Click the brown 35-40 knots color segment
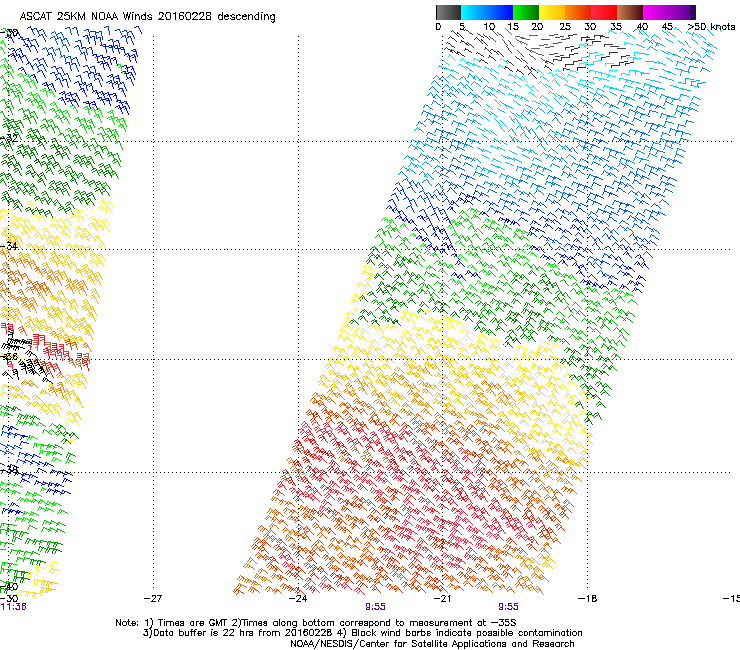Viewport: 740px width, 650px height. pos(630,12)
